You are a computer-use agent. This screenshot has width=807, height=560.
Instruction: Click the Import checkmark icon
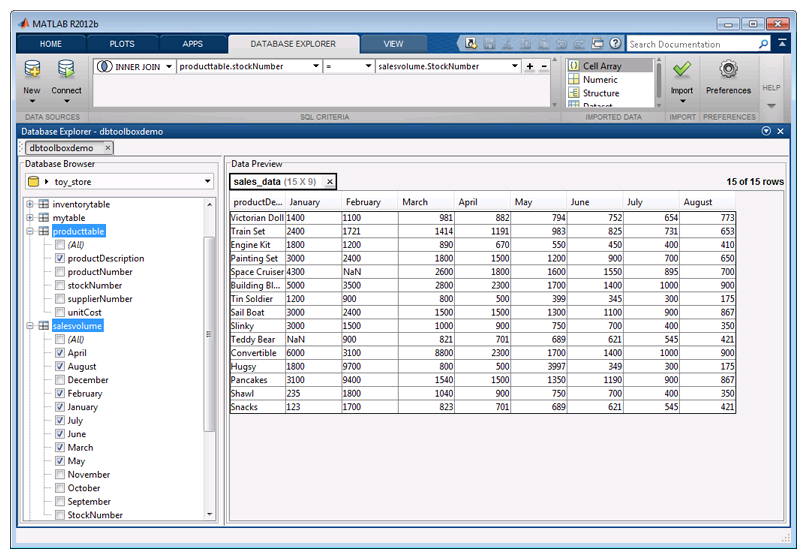point(681,70)
